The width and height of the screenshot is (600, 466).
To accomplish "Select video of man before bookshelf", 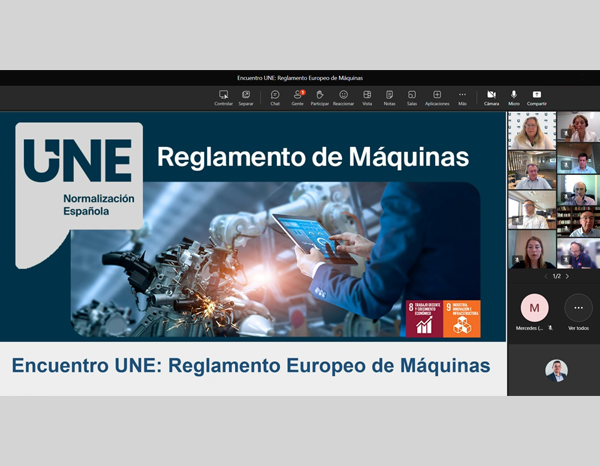I will (579, 222).
